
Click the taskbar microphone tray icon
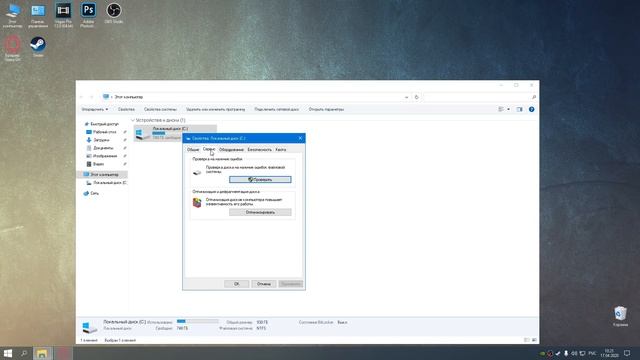coord(566,353)
